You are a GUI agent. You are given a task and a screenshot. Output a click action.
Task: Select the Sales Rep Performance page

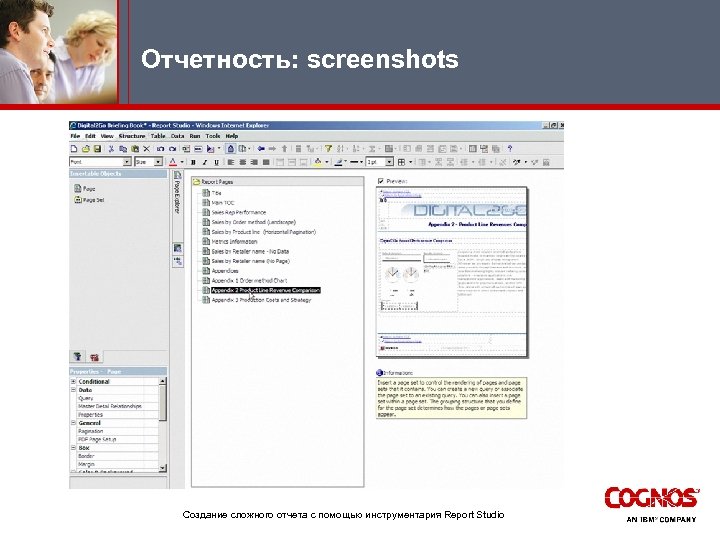[x=234, y=212]
